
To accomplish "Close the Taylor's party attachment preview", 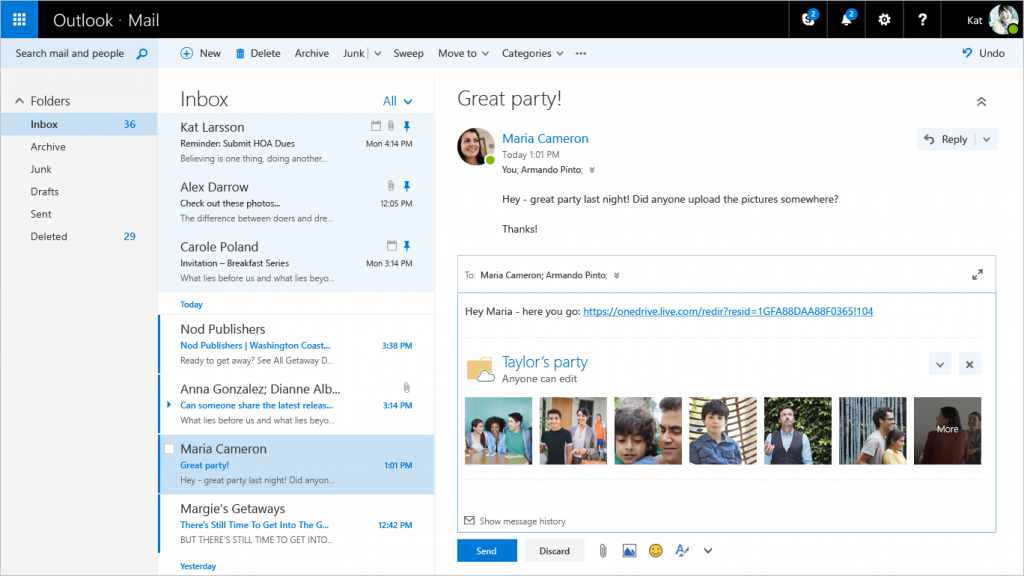I will pyautogui.click(x=970, y=364).
